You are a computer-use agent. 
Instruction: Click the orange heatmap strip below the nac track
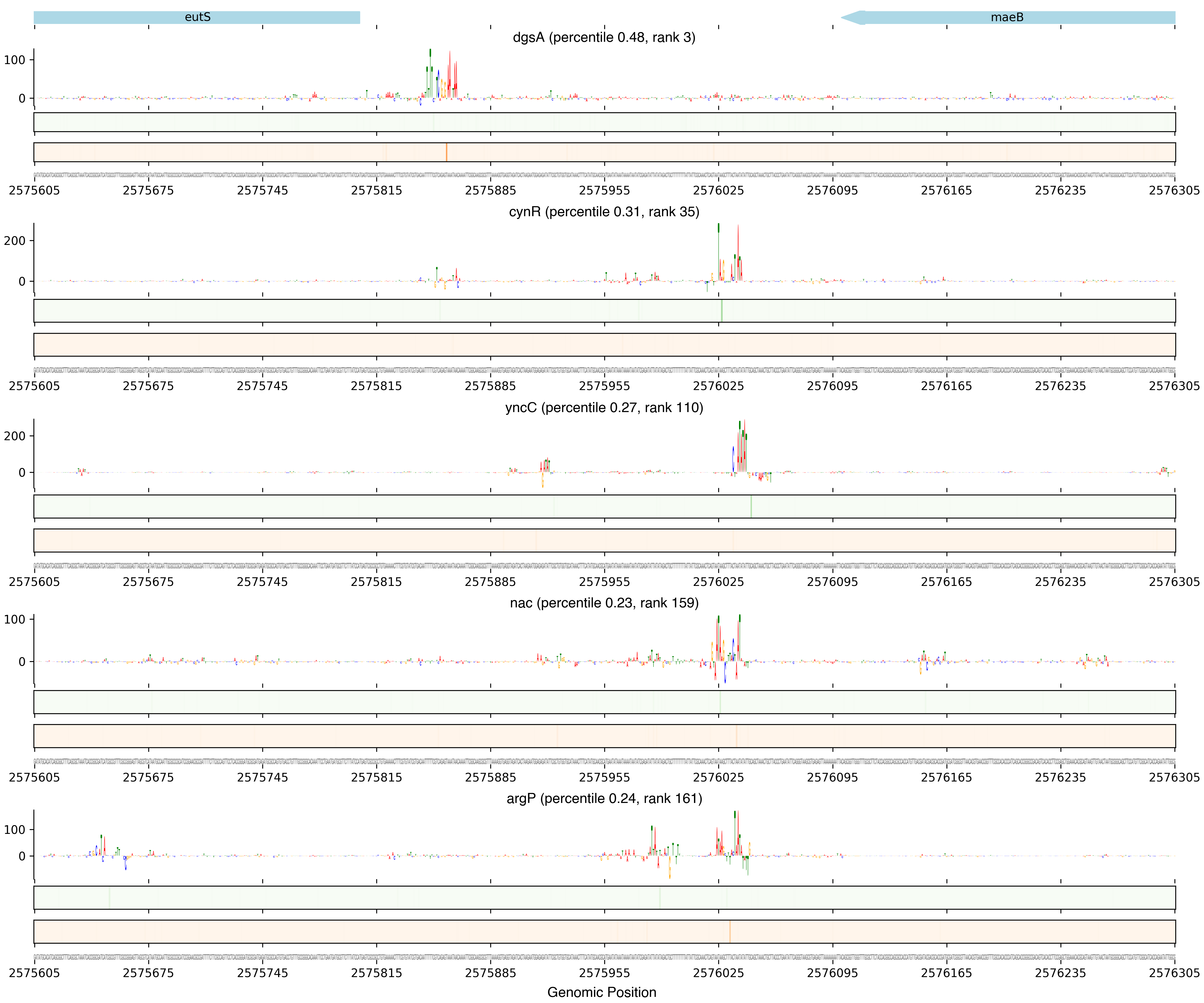(x=604, y=736)
